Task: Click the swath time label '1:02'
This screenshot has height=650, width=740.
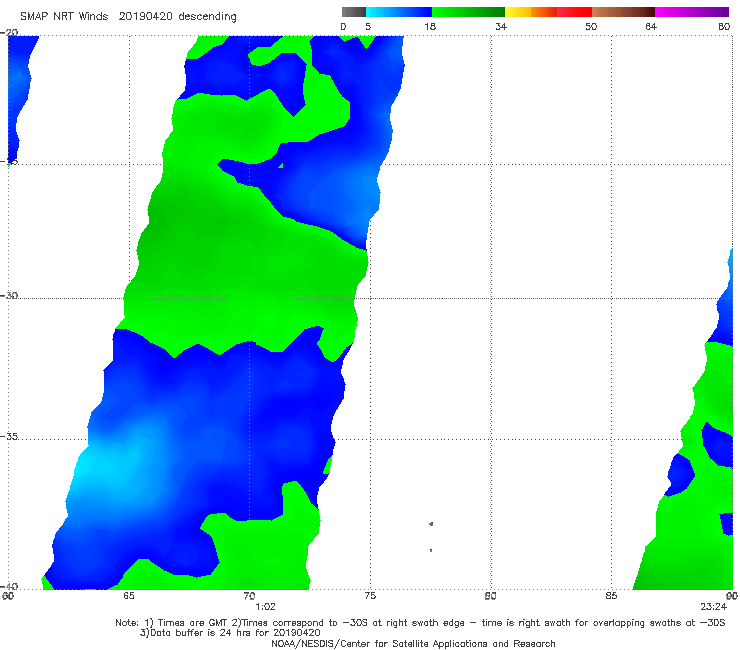Action: click(x=265, y=607)
